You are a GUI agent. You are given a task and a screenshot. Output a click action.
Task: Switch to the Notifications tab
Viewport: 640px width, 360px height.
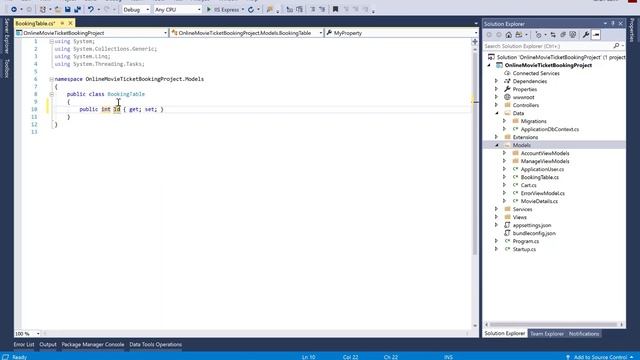click(584, 334)
